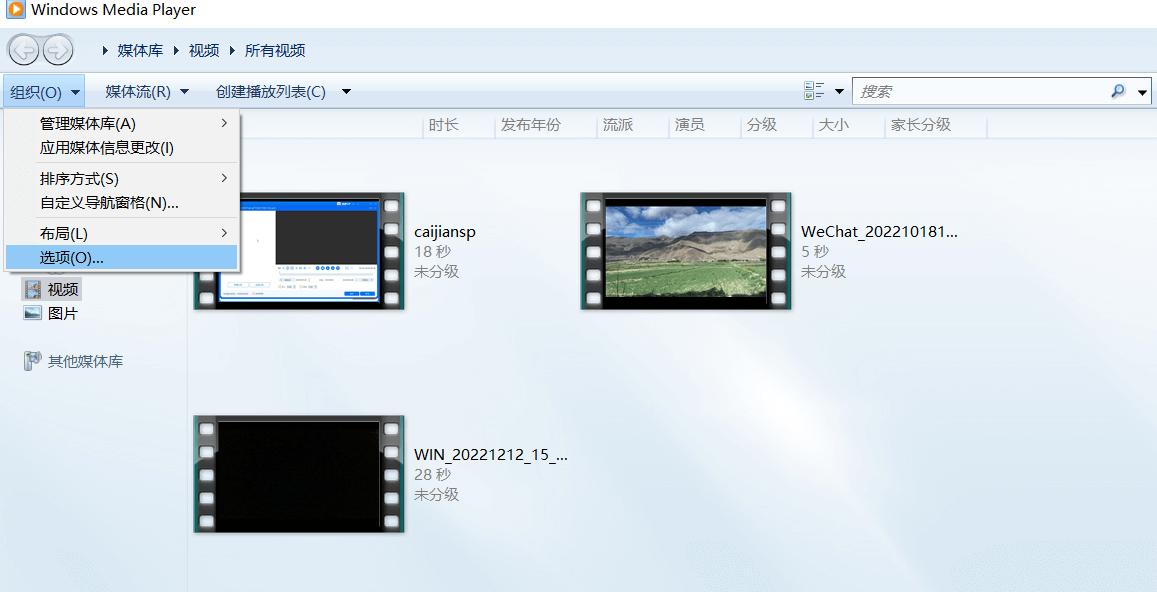The height and width of the screenshot is (592, 1157).
Task: Click the back navigation arrow
Action: [x=22, y=49]
